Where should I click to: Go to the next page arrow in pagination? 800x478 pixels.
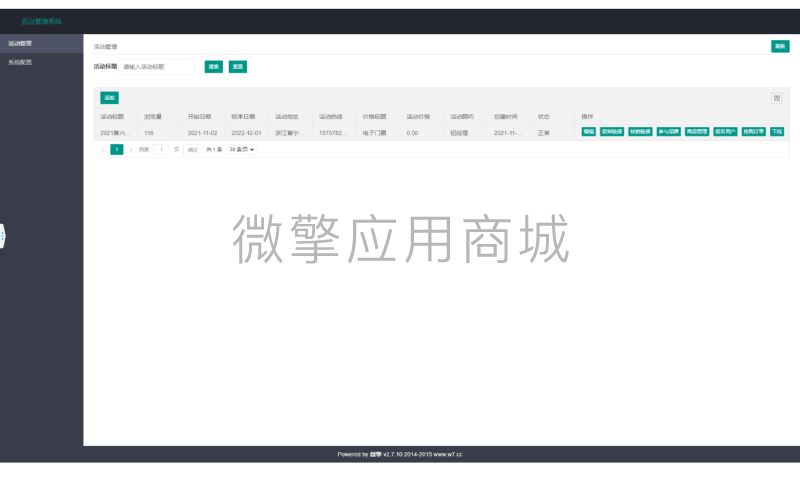pyautogui.click(x=131, y=149)
